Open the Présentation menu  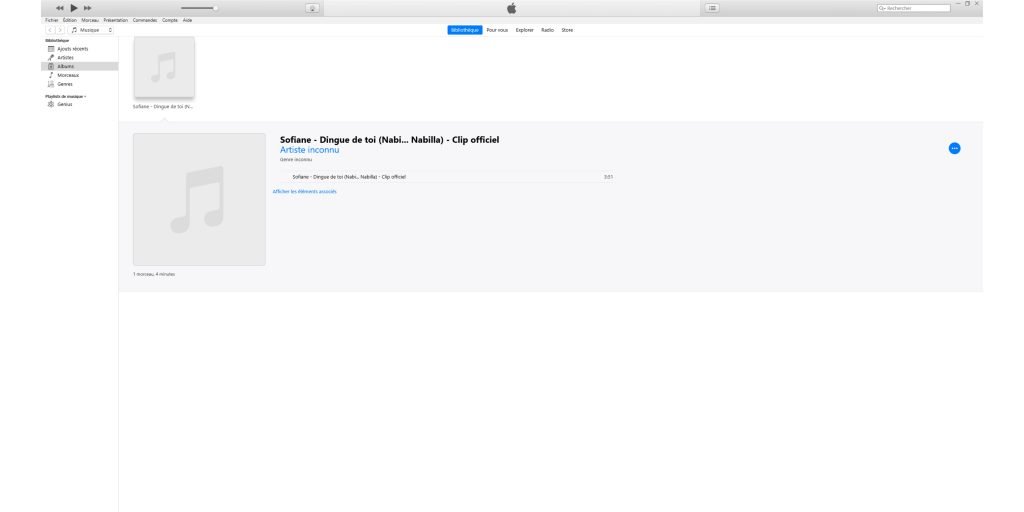116,20
